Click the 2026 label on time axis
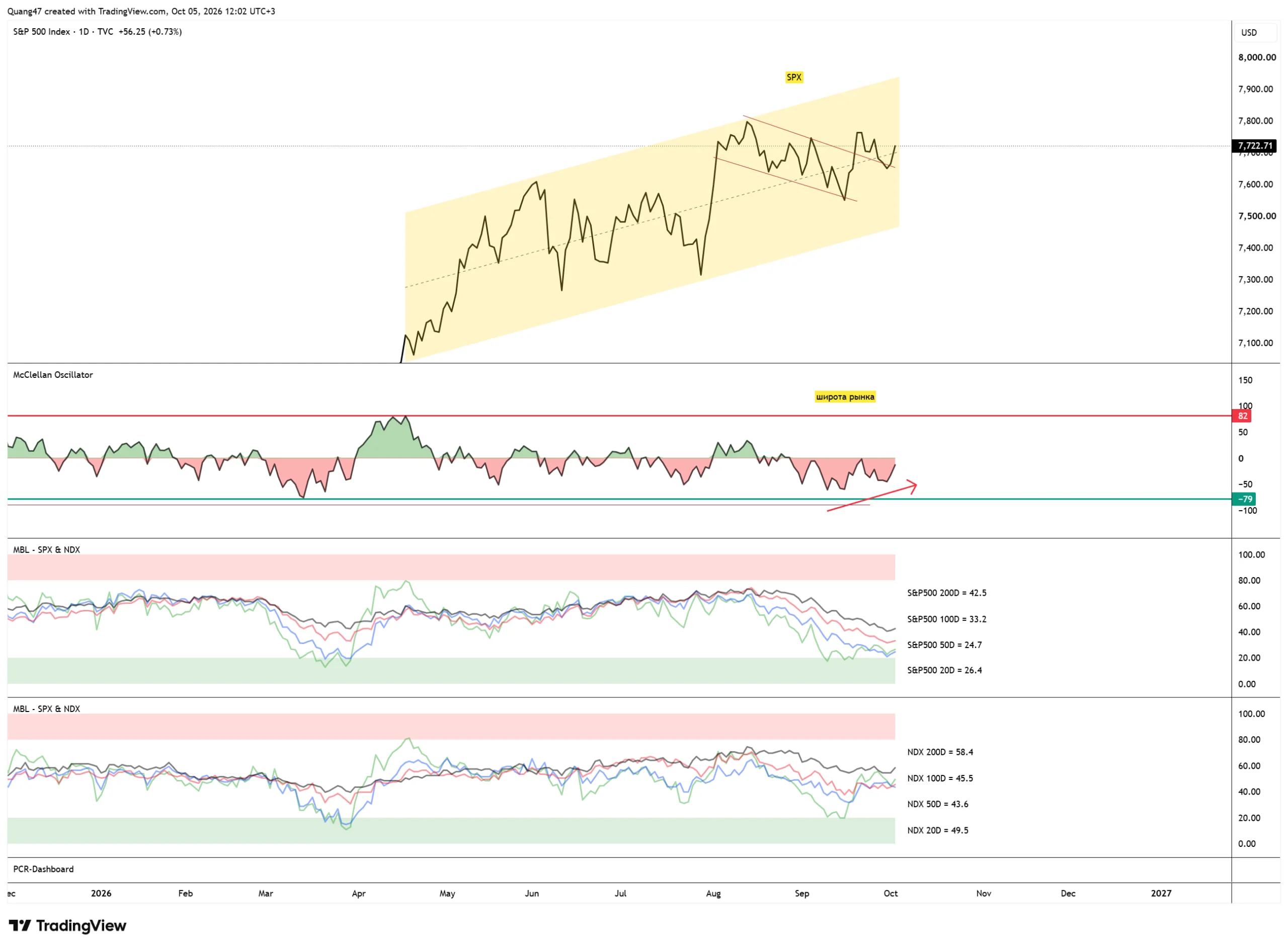Viewport: 1288px width, 948px height. [x=101, y=894]
